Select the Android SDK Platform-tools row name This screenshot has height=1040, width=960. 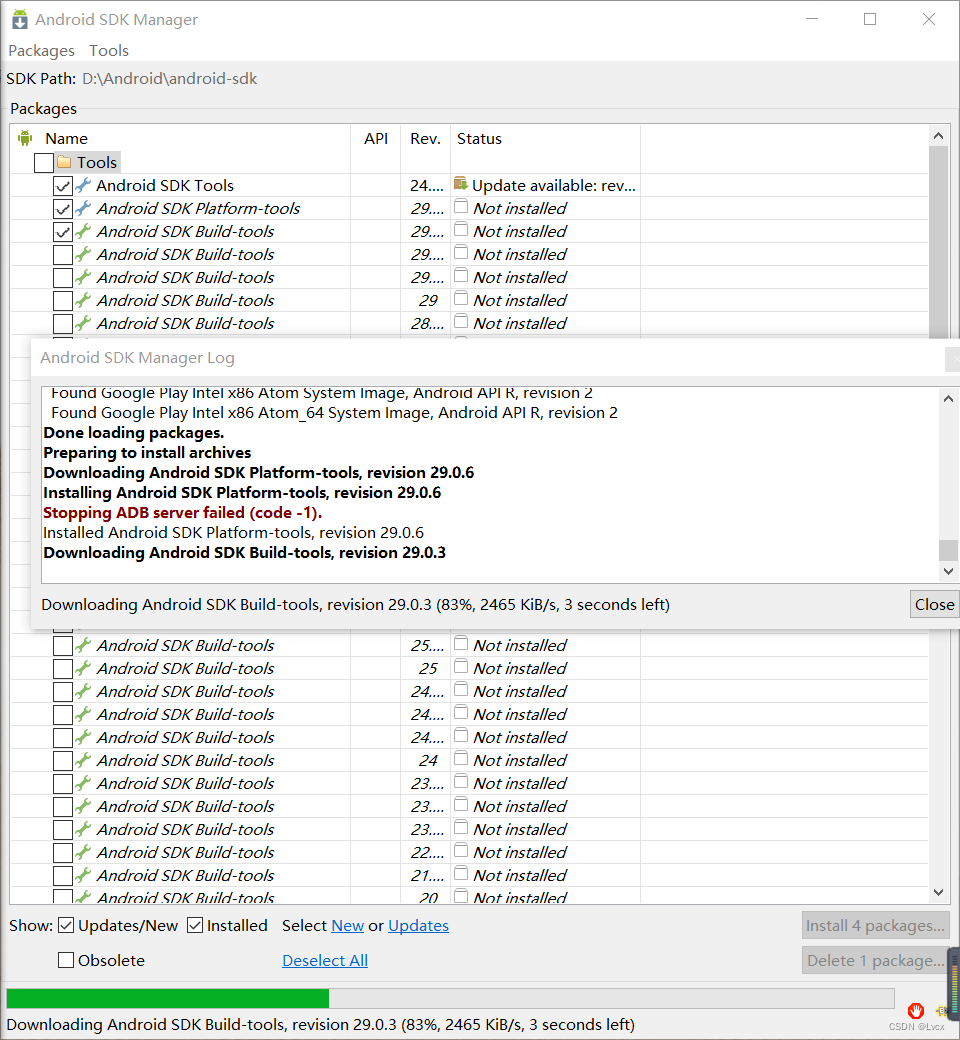pos(198,209)
